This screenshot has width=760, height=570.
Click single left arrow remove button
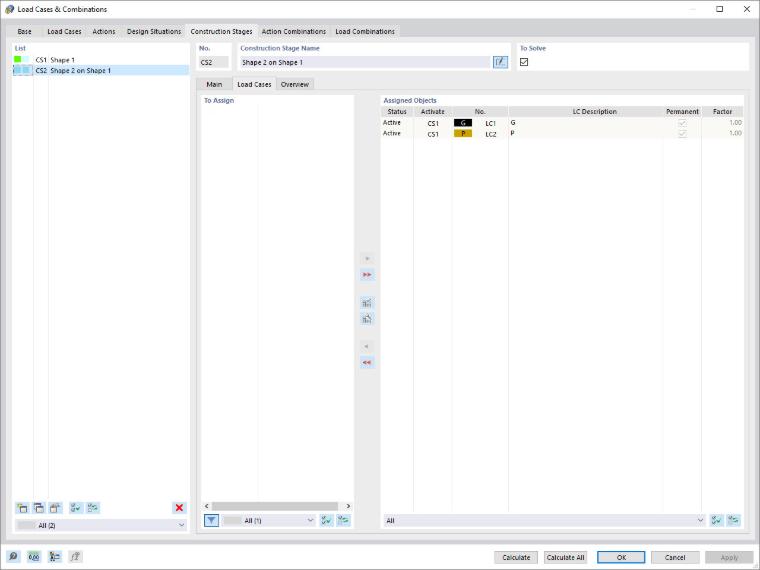367,347
